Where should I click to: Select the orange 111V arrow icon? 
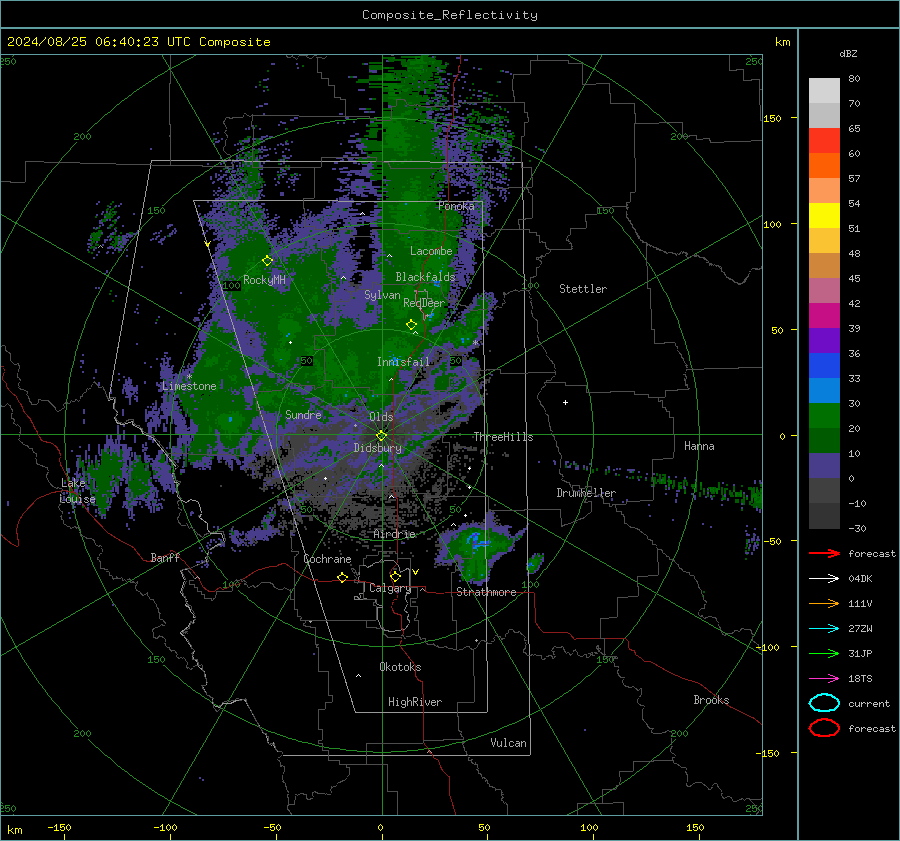(824, 603)
